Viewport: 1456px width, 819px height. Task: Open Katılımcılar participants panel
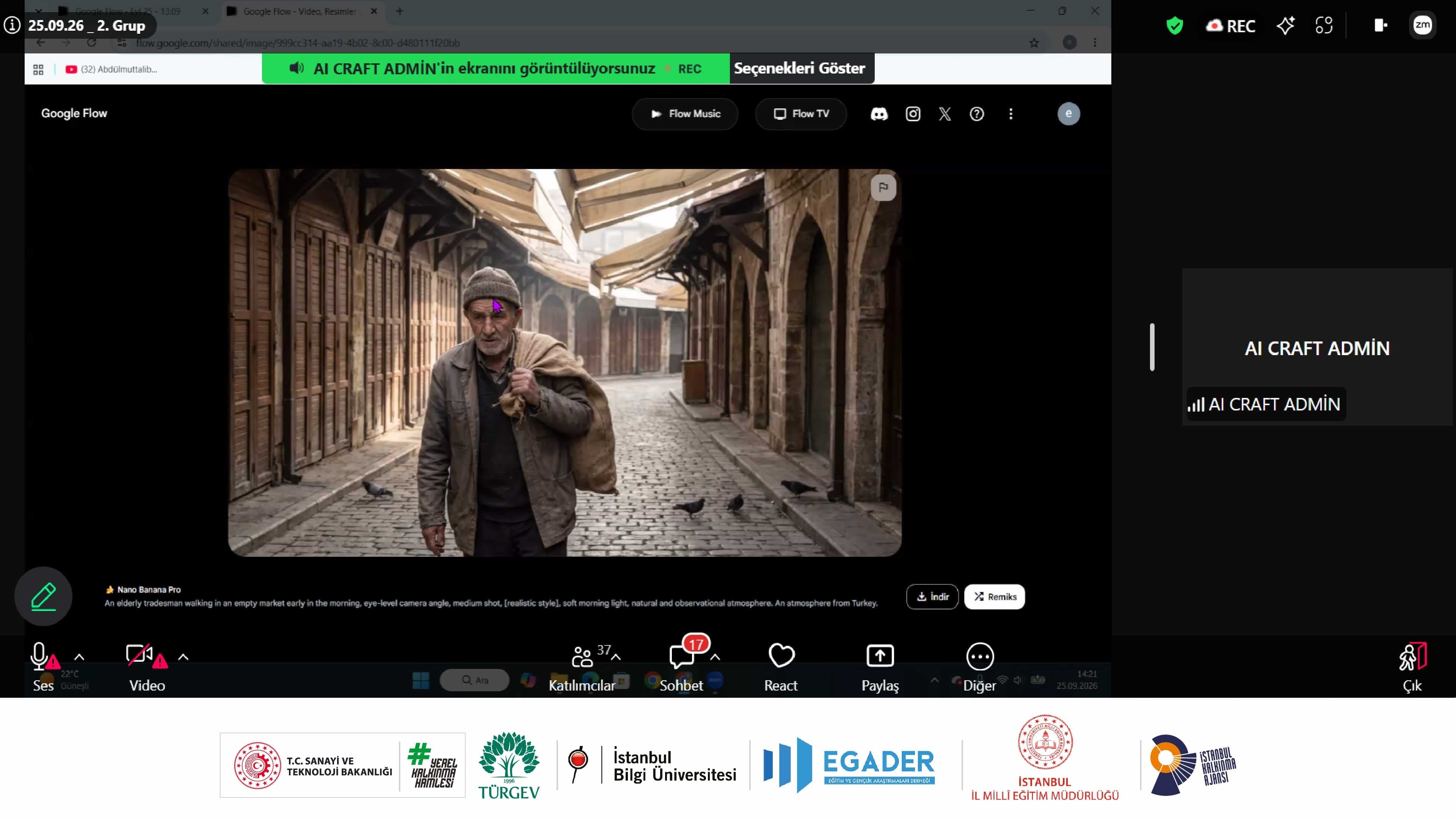[582, 668]
